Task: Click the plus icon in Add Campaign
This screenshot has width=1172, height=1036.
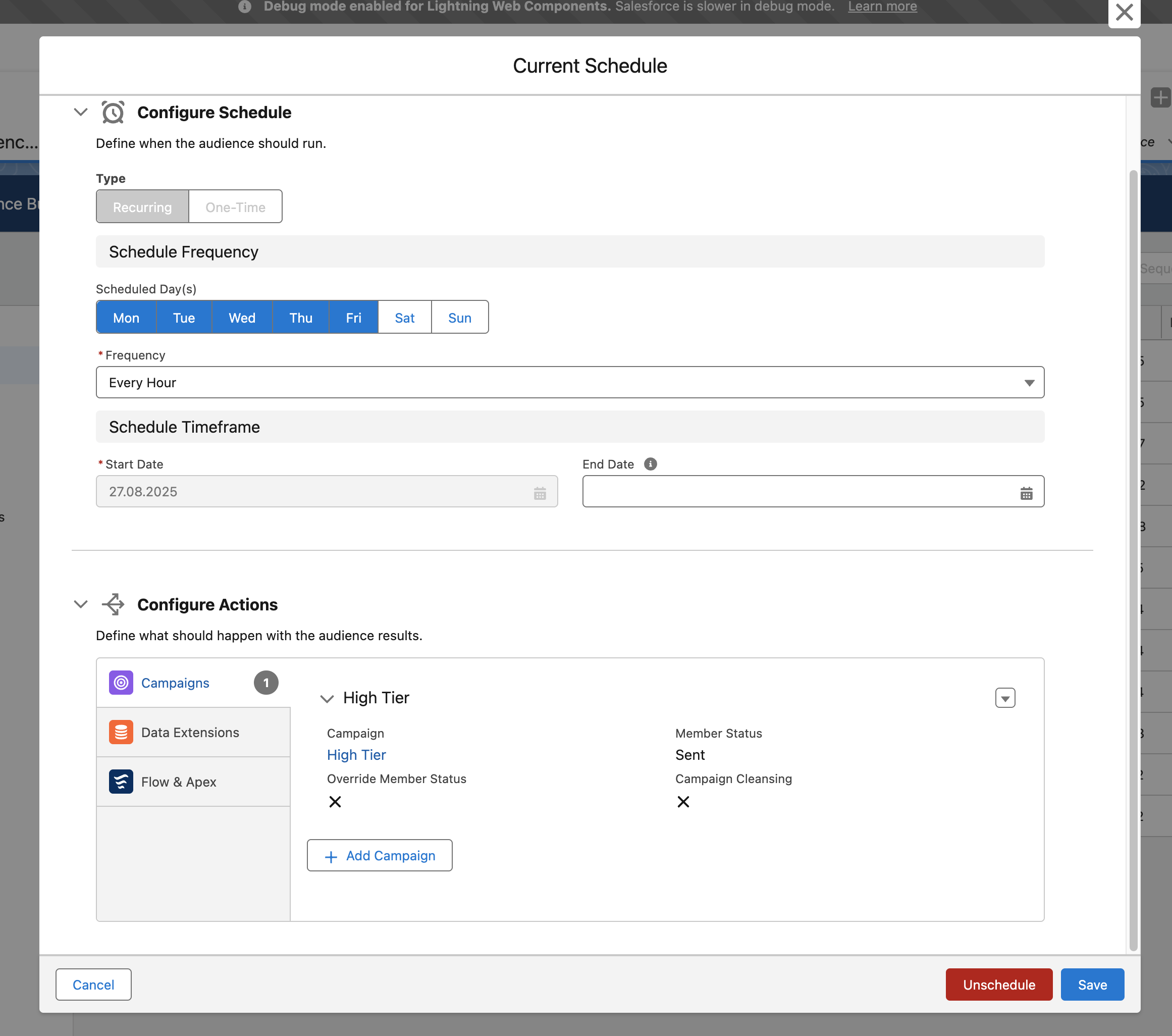Action: click(331, 856)
